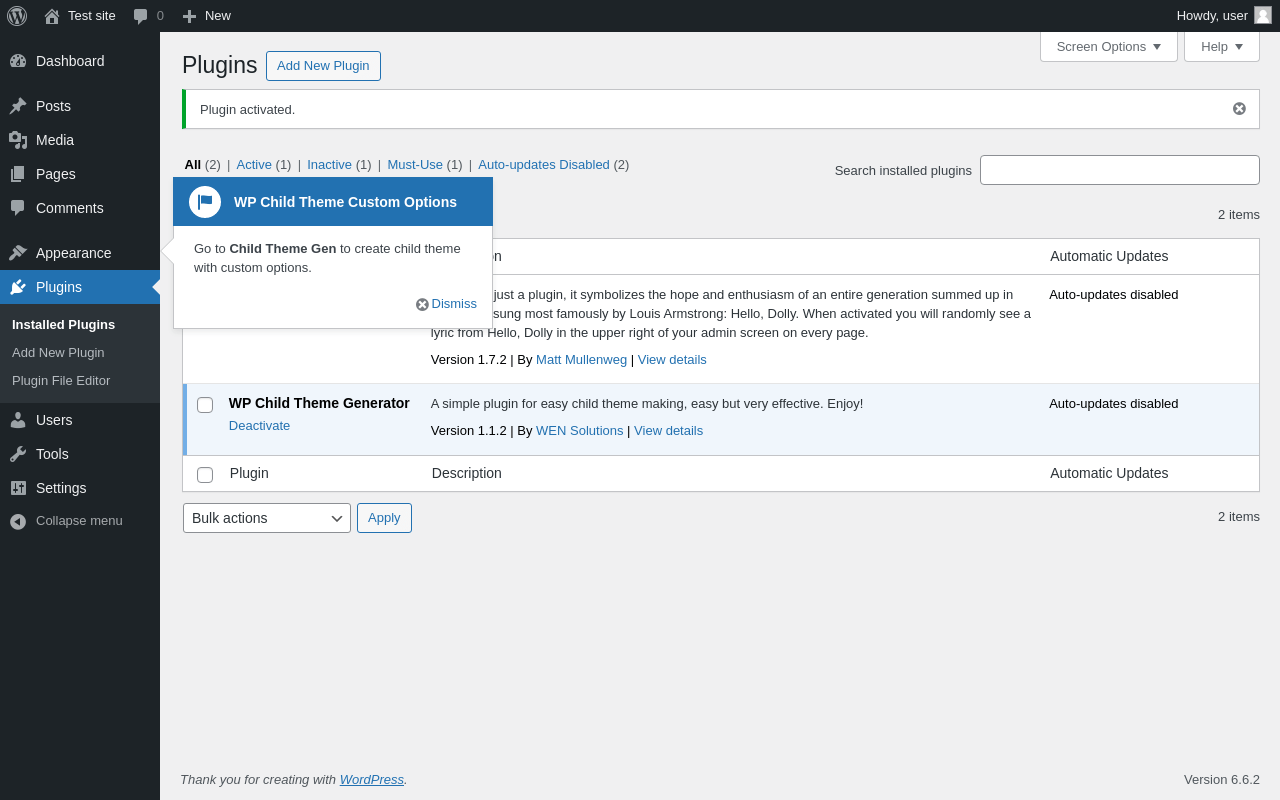View details for Hello Dolly version 1.7.2
1280x800 pixels.
pos(672,359)
